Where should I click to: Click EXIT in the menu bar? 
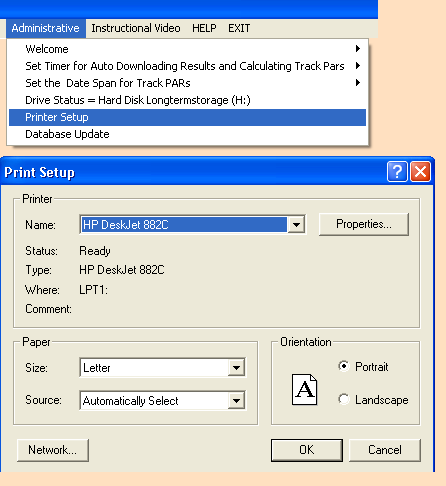click(239, 28)
